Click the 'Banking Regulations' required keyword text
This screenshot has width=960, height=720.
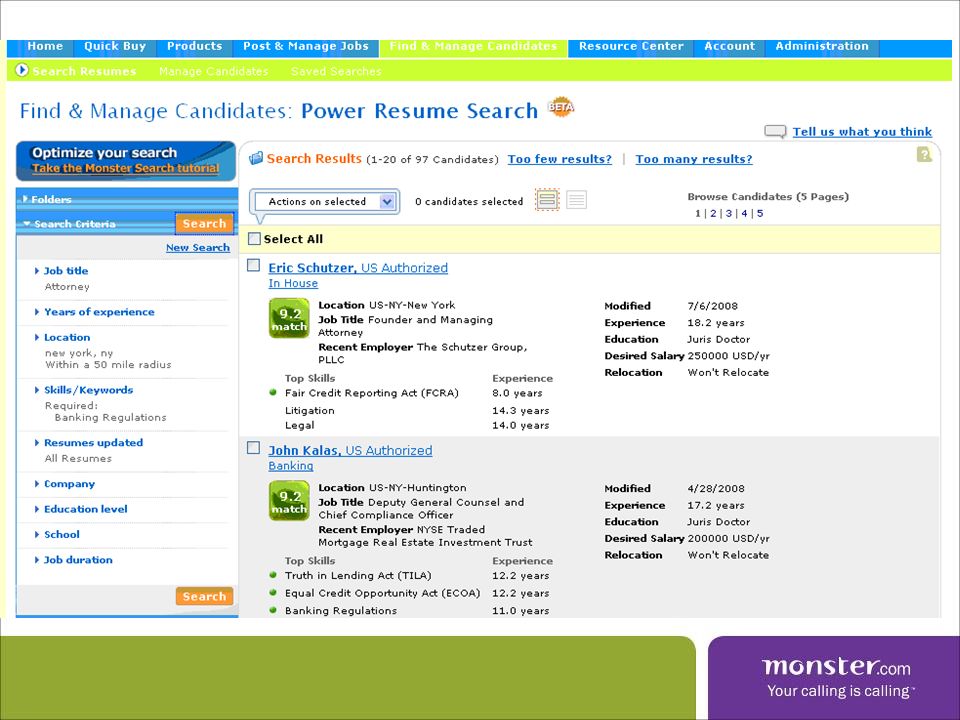[x=110, y=418]
